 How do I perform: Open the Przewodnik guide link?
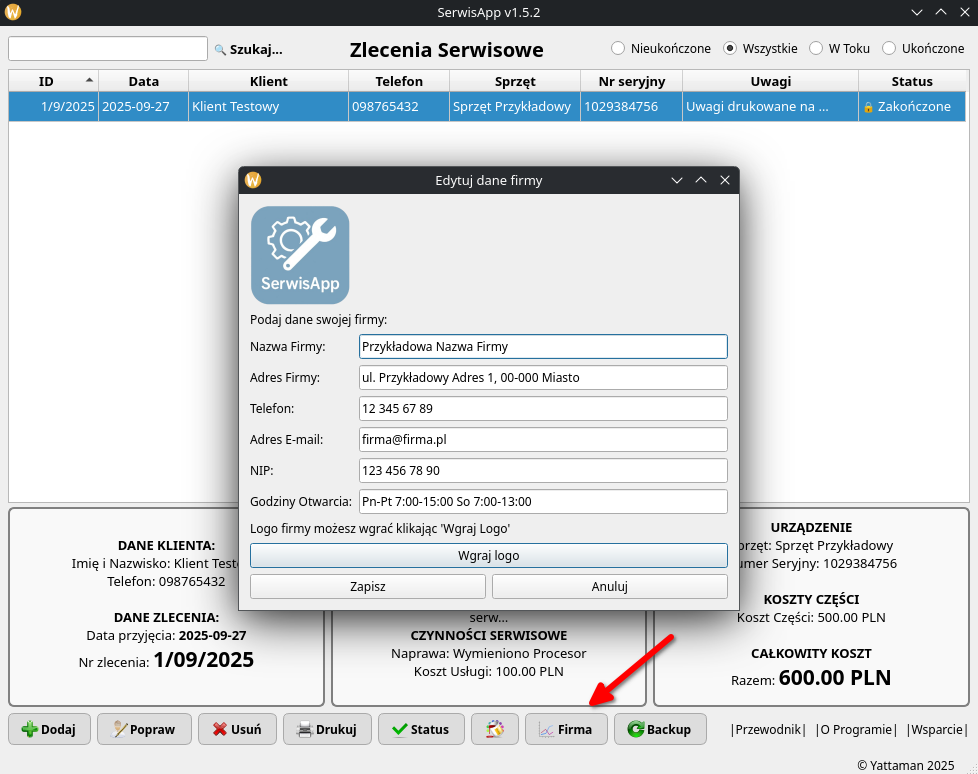[x=768, y=729]
